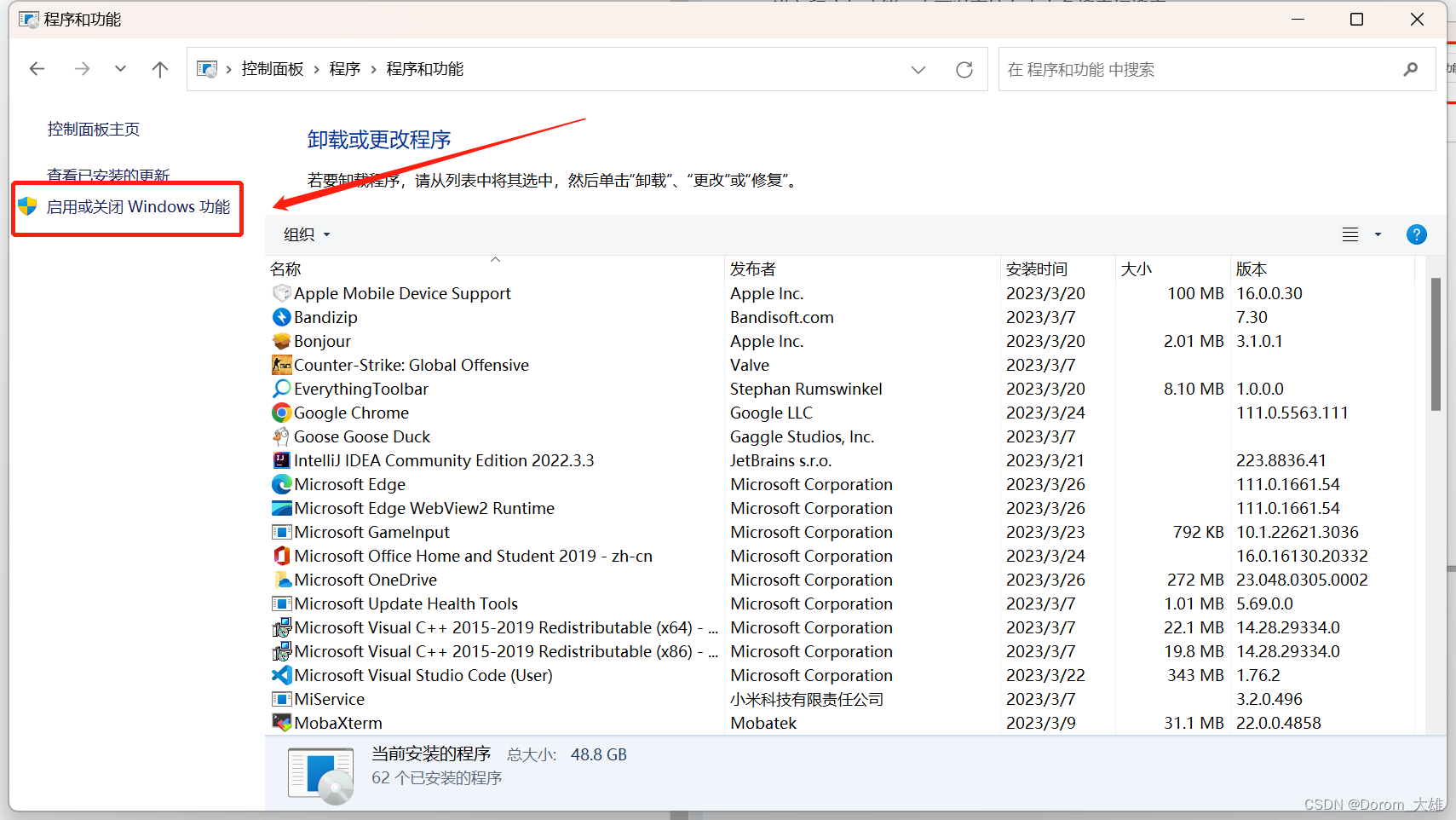Click publisher Gaggle Studios, Inc.
This screenshot has height=820, width=1456.
(x=802, y=436)
